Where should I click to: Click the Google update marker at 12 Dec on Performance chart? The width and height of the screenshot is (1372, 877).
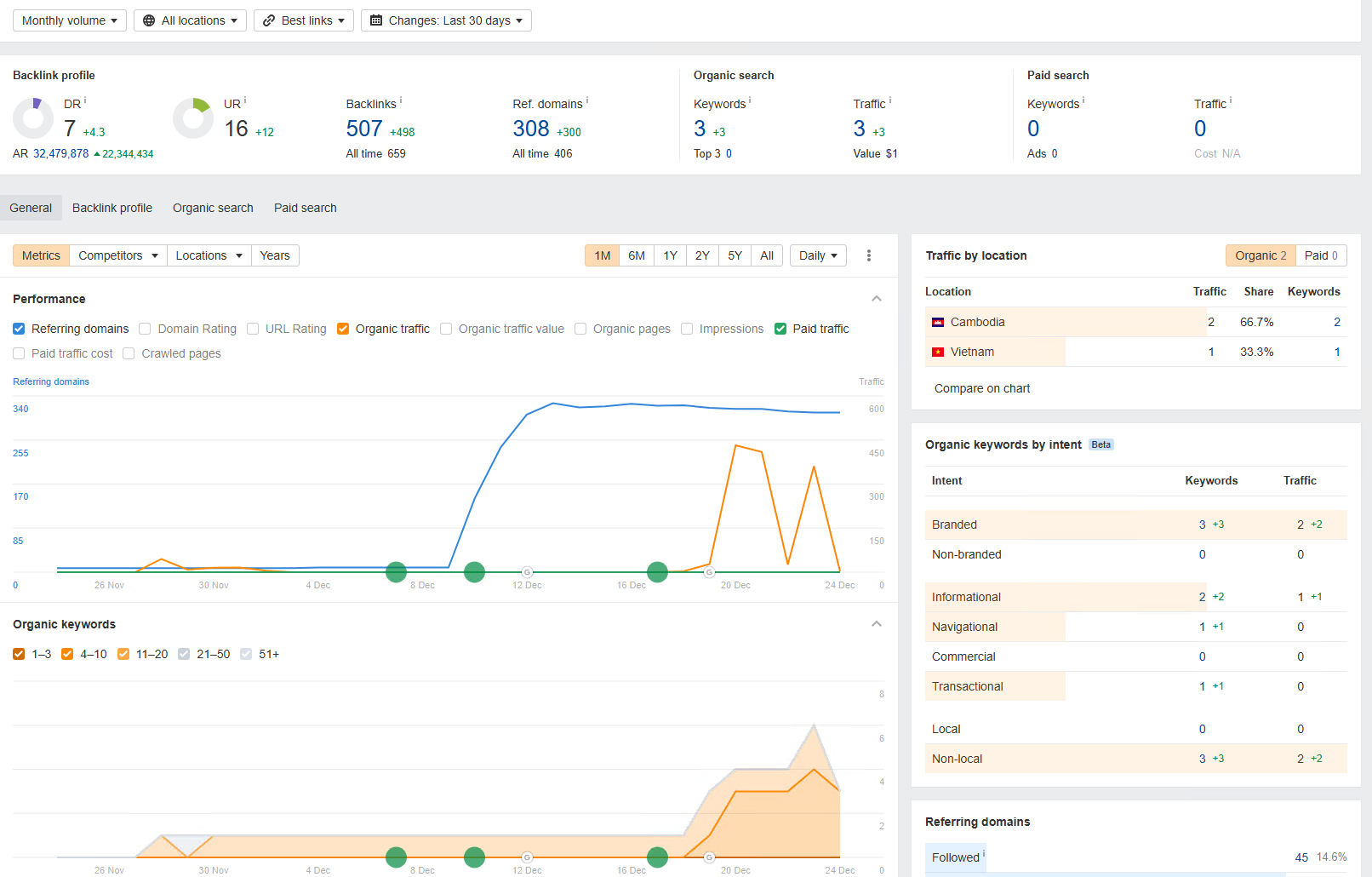[527, 572]
